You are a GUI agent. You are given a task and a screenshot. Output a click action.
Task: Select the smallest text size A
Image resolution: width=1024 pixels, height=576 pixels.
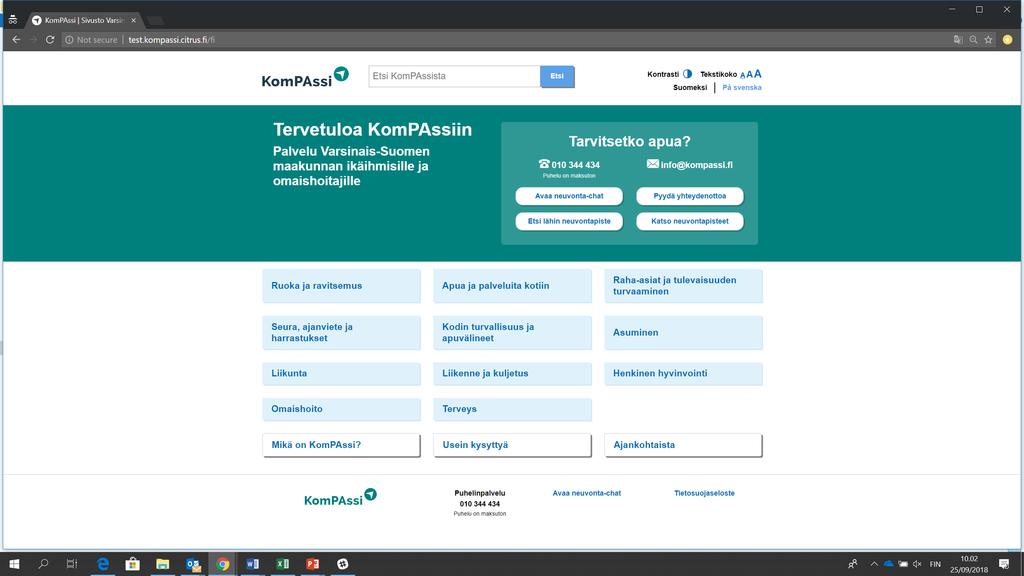point(743,75)
